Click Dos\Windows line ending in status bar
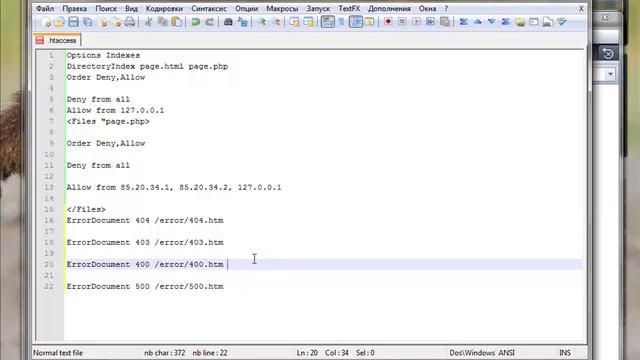Viewport: 640px width, 360px height. coord(472,353)
